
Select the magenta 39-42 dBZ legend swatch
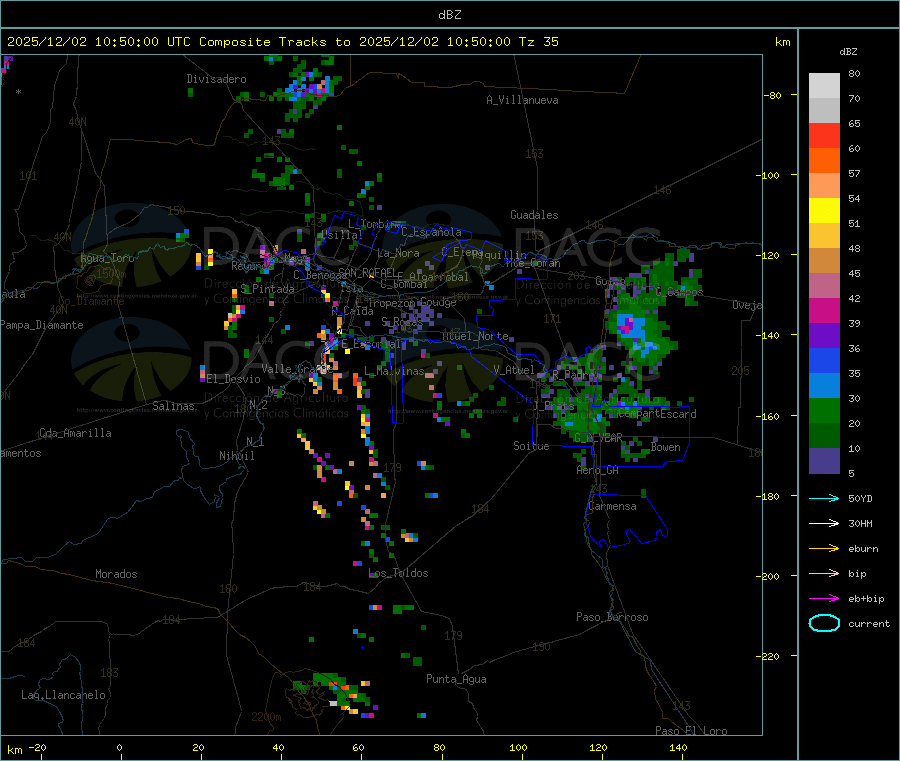pos(824,310)
